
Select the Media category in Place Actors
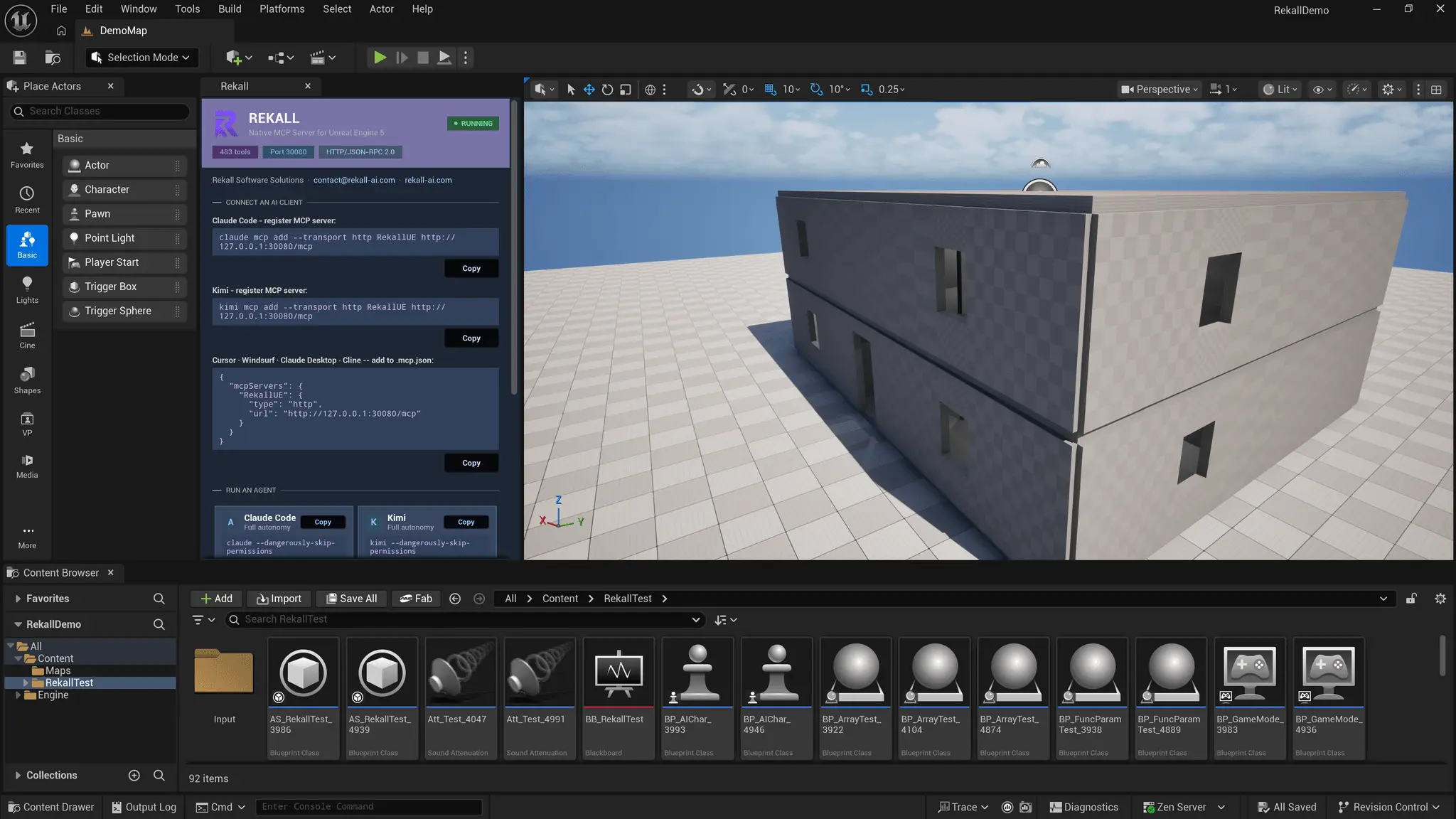pyautogui.click(x=27, y=466)
